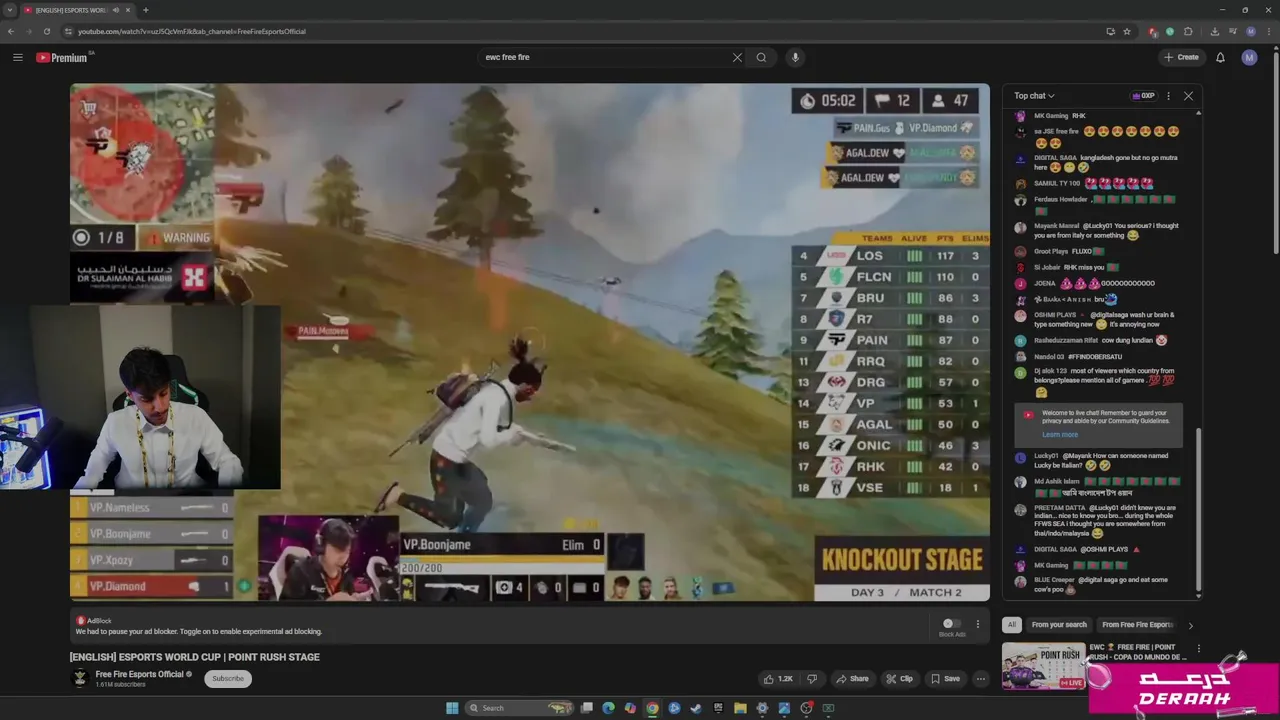Share the video
1280x720 pixels.
coord(853,679)
